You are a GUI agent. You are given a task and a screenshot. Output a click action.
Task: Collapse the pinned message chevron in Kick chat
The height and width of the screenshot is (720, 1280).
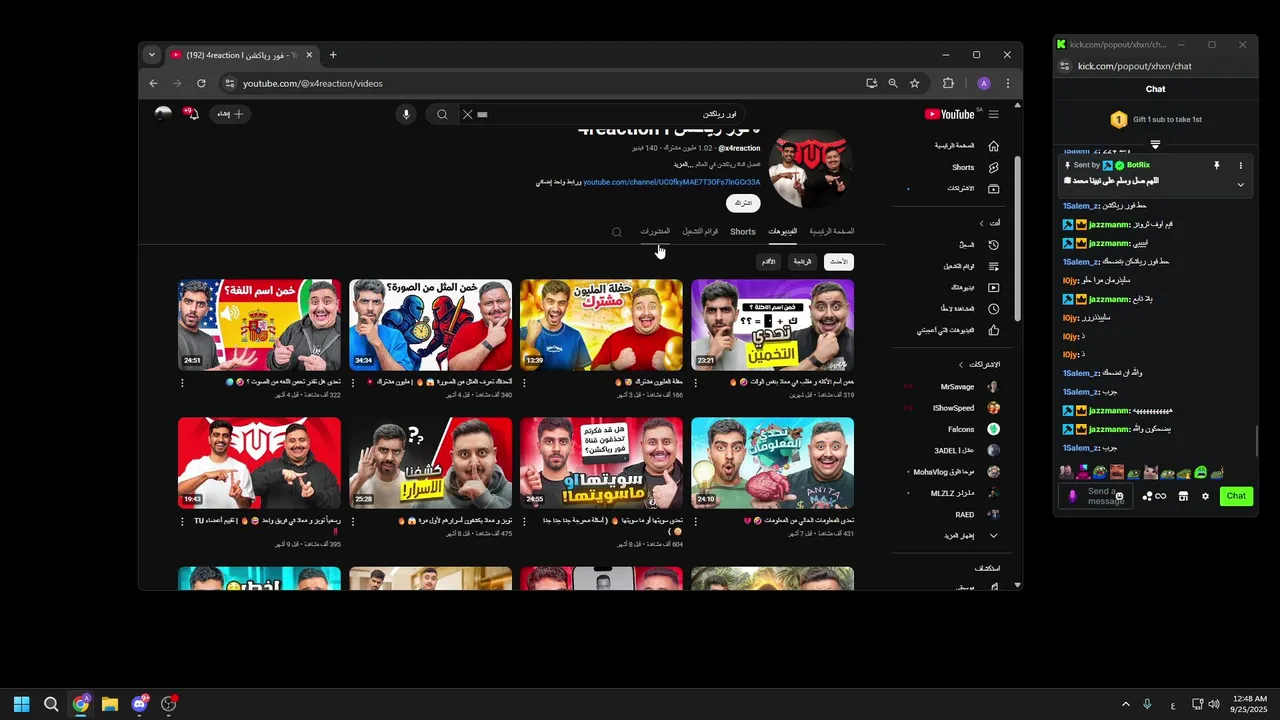click(x=1240, y=184)
